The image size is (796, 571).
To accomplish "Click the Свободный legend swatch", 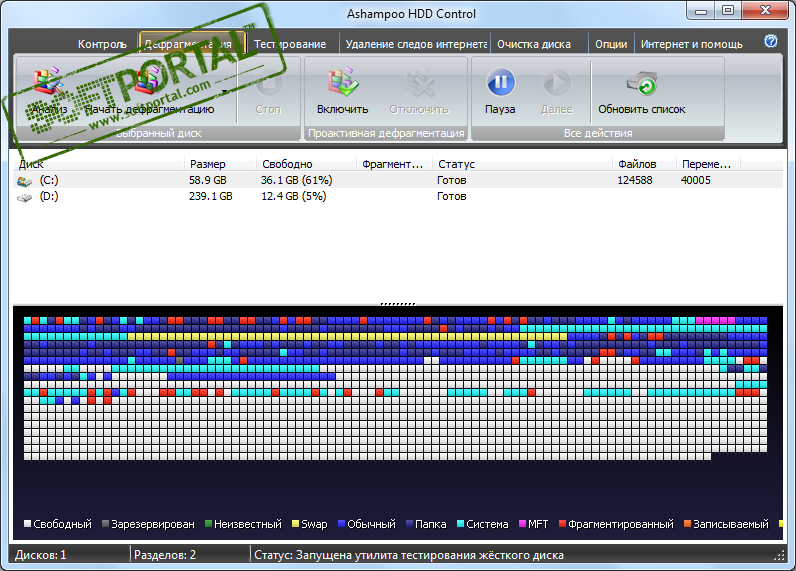I will [27, 523].
